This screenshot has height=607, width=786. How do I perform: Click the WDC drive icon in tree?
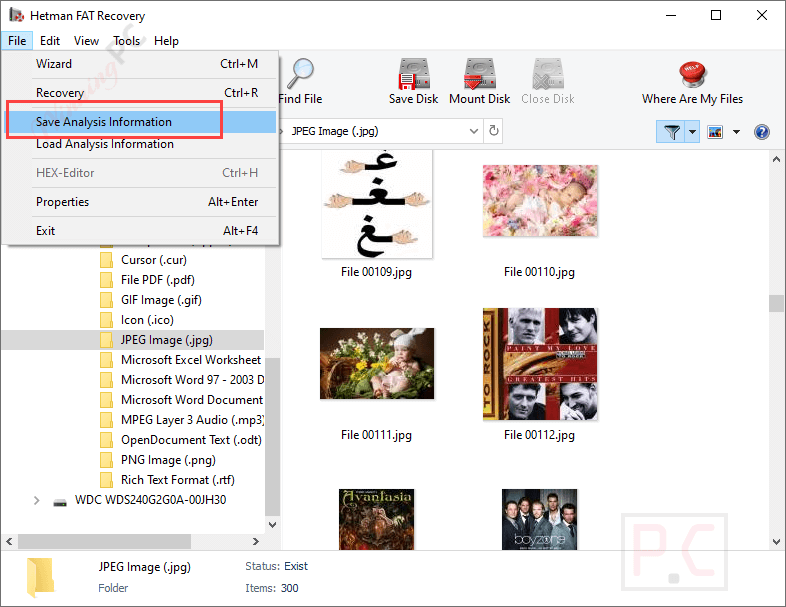coord(60,502)
